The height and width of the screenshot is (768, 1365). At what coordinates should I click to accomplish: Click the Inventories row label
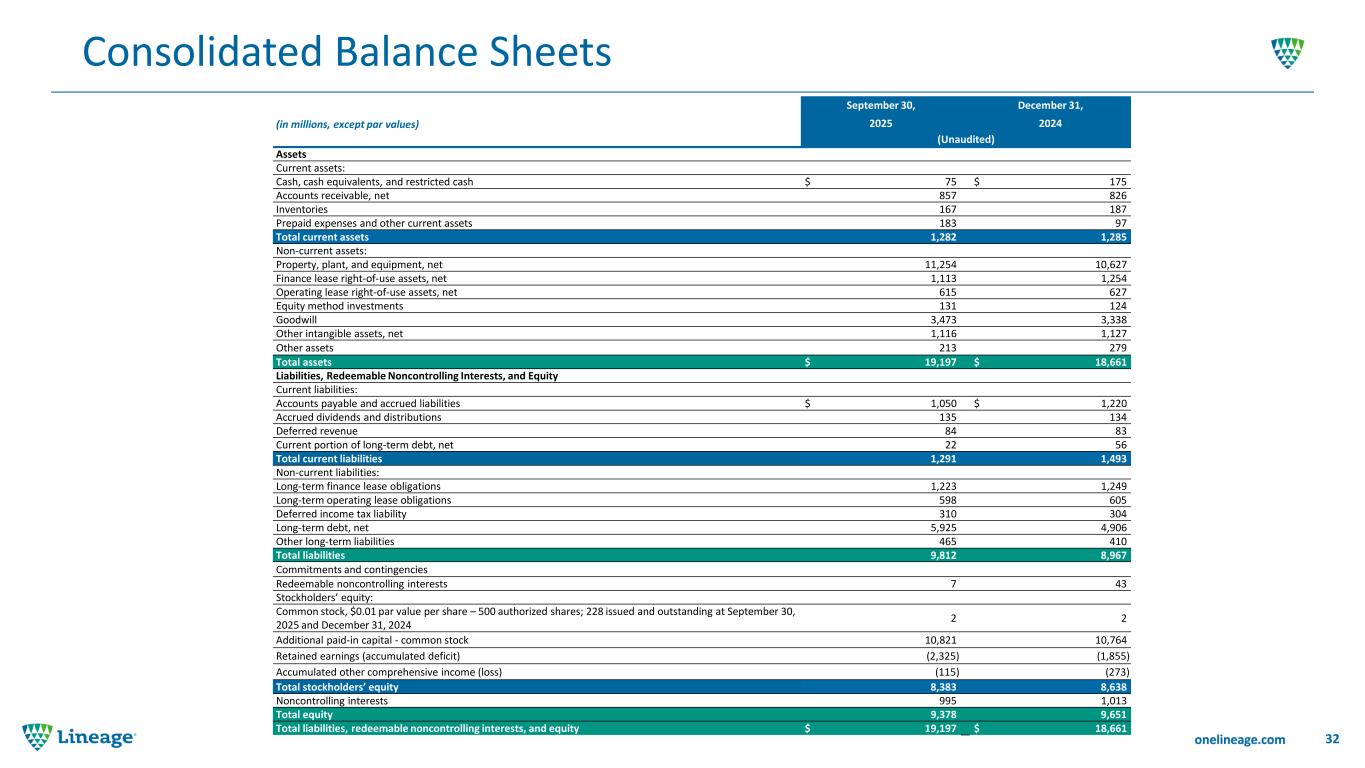pos(300,210)
